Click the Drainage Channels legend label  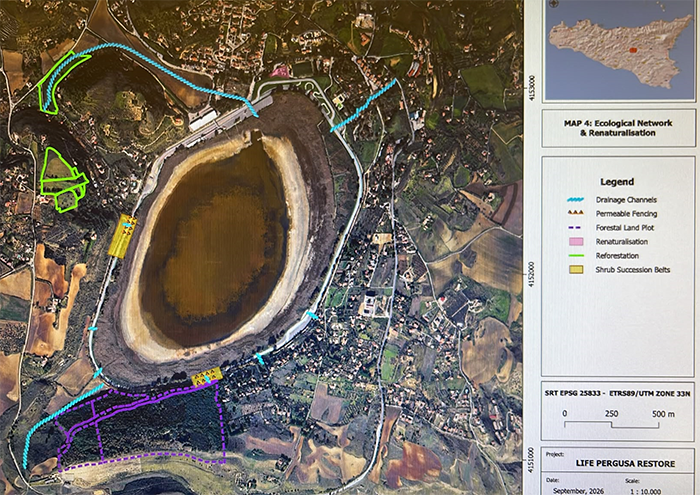pos(626,200)
